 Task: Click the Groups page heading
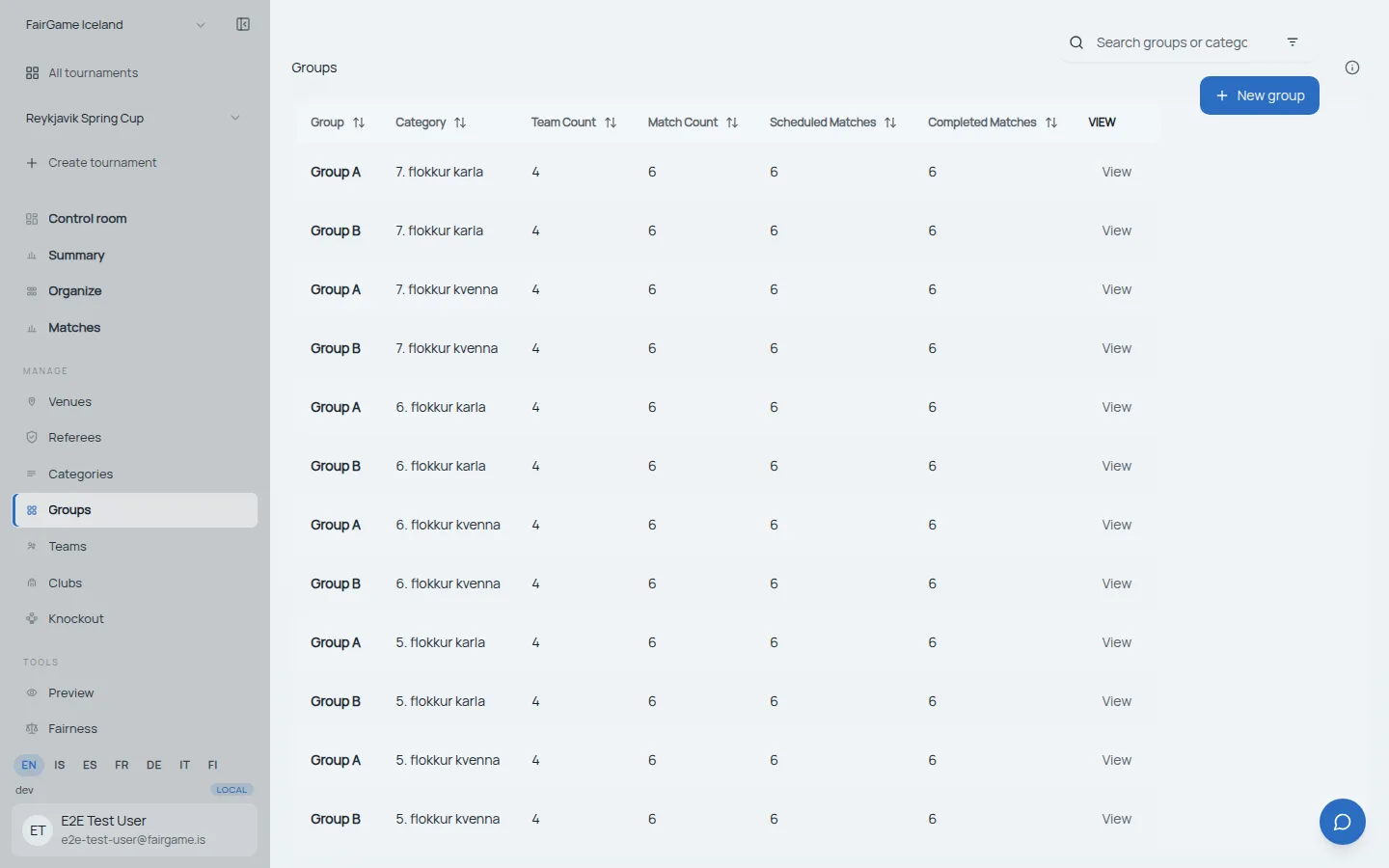[314, 68]
